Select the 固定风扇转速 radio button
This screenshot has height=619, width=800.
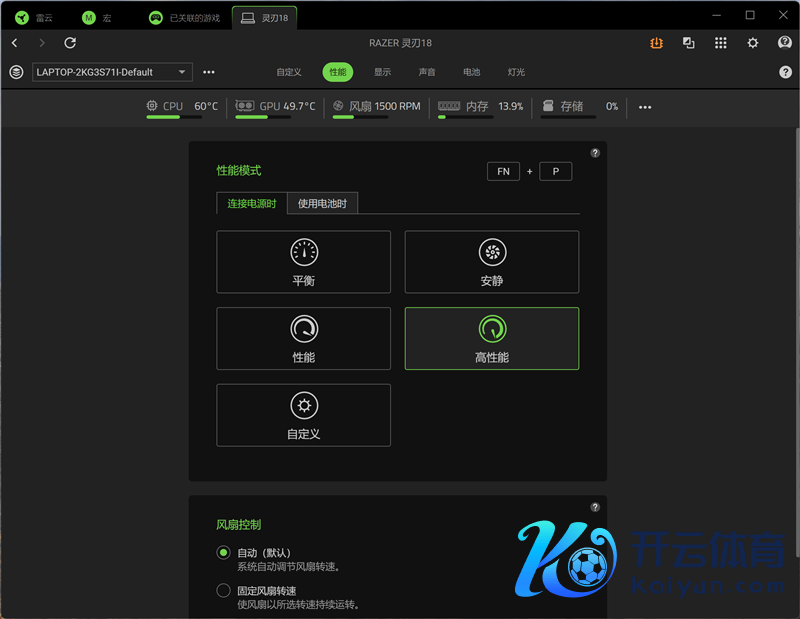click(x=224, y=591)
